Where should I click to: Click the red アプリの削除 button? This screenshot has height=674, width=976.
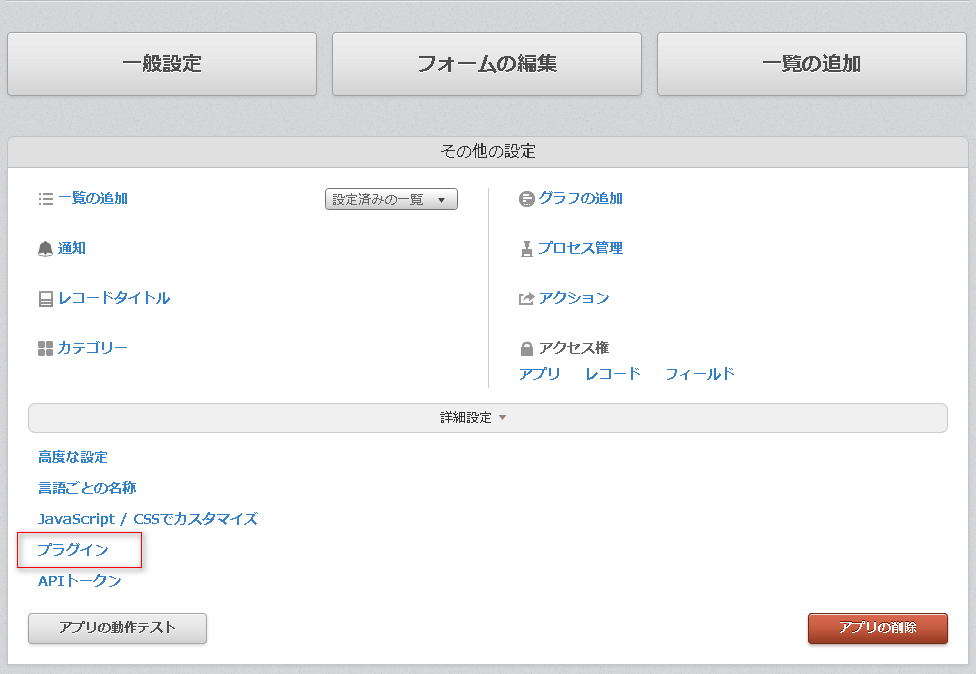point(878,628)
